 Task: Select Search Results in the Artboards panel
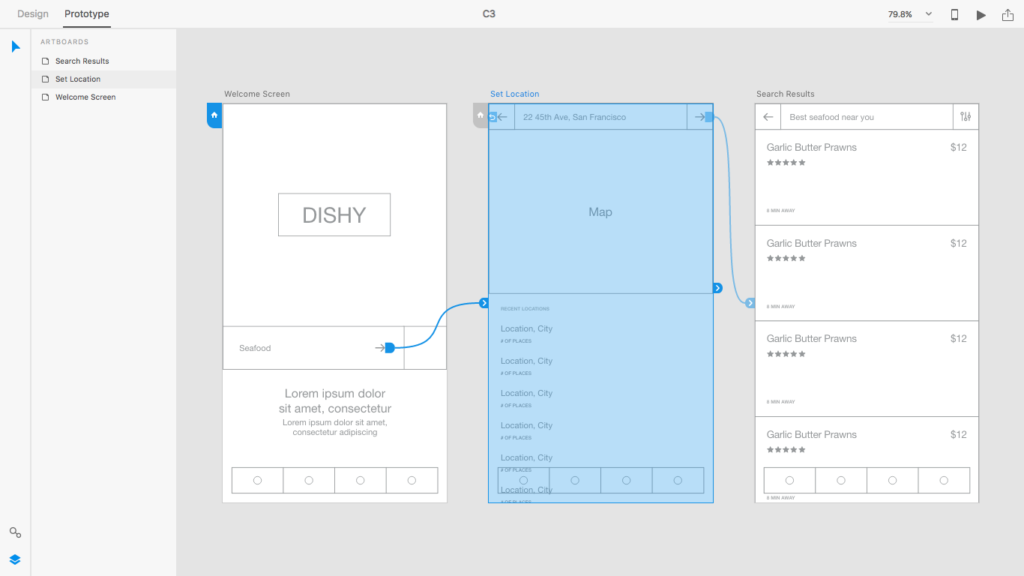(78, 61)
